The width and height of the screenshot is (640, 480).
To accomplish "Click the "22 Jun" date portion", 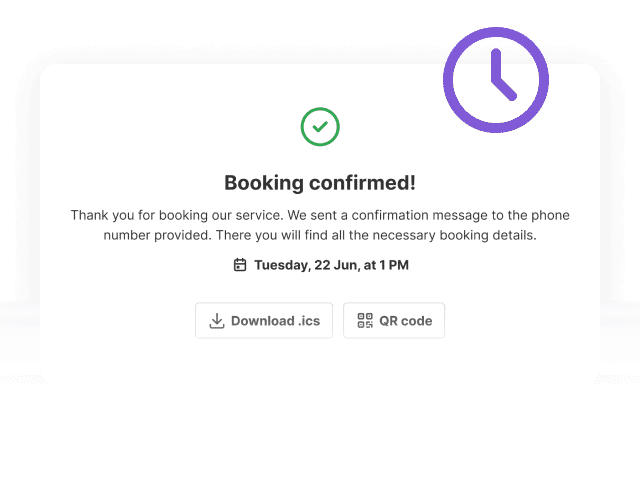I will click(336, 265).
